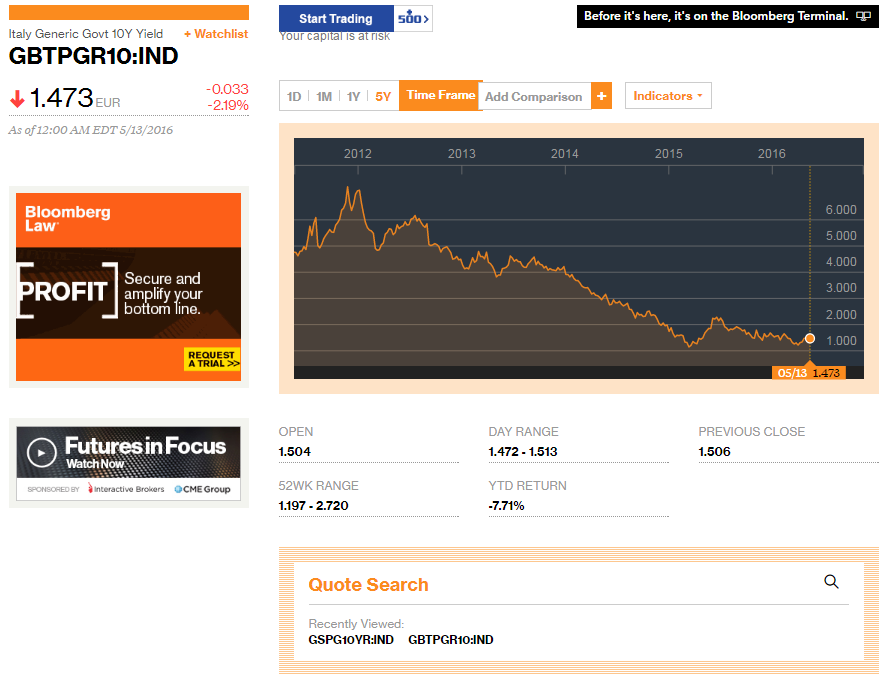The image size is (895, 687).
Task: Click the orange plus add comparison button
Action: 601,96
